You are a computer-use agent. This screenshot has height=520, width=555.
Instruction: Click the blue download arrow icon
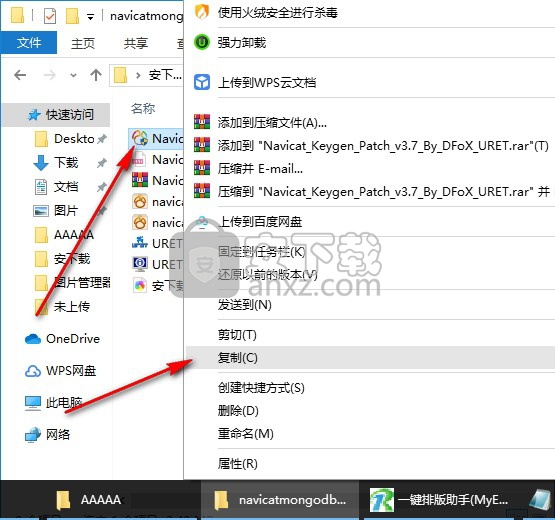tap(41, 163)
